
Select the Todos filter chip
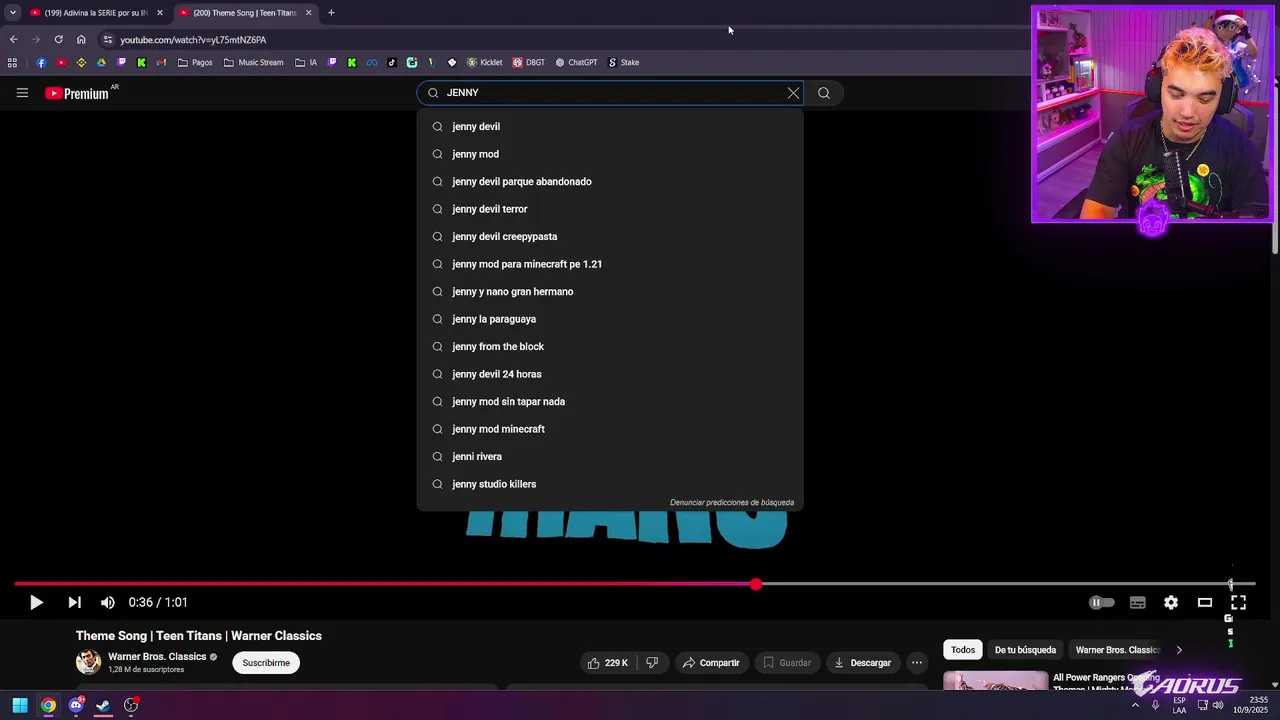tap(963, 650)
